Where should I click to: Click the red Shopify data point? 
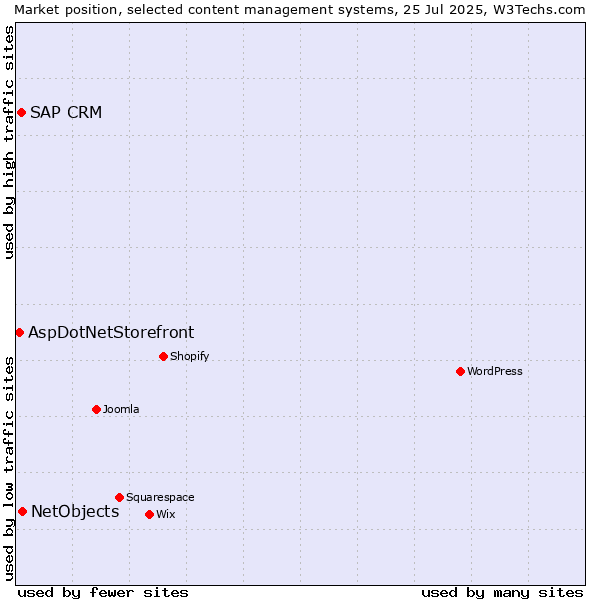coord(163,357)
